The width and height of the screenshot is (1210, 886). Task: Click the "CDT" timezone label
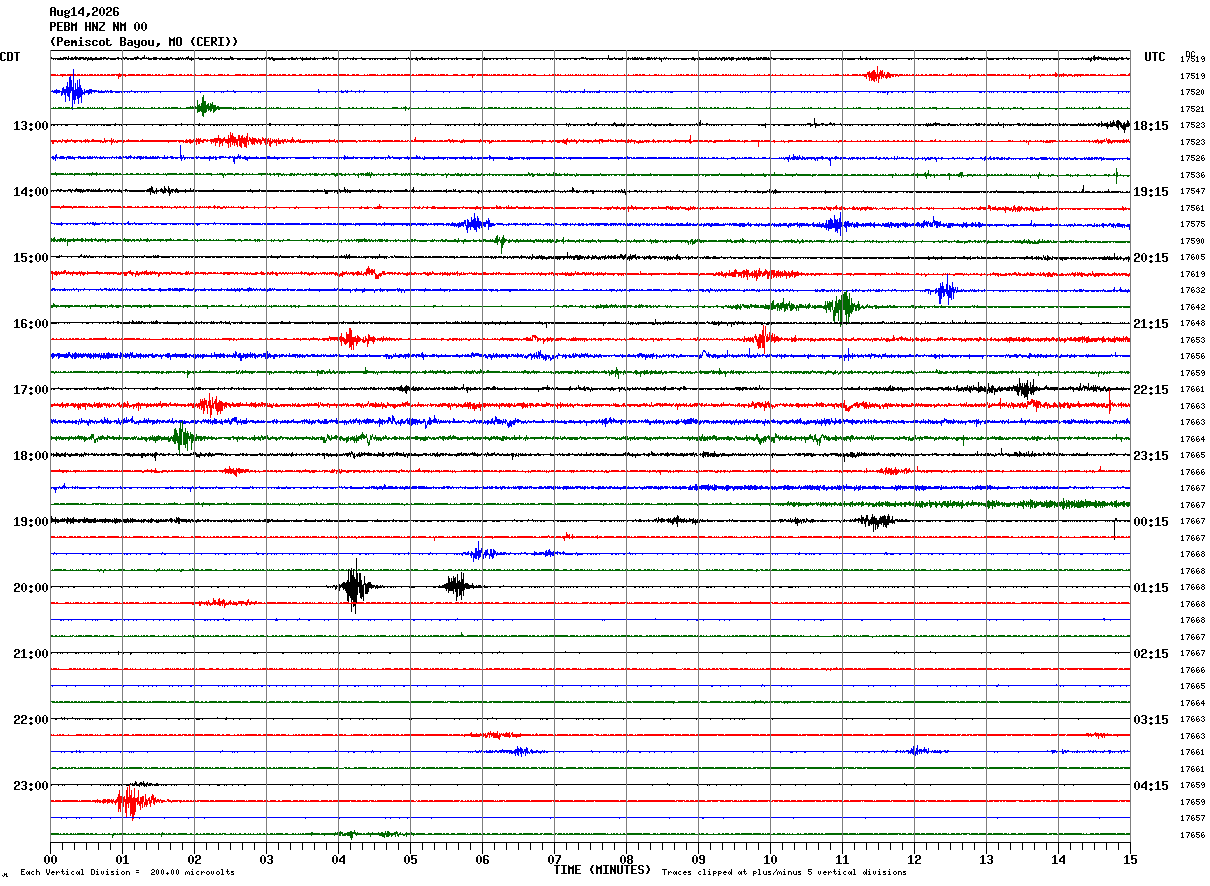[10, 57]
